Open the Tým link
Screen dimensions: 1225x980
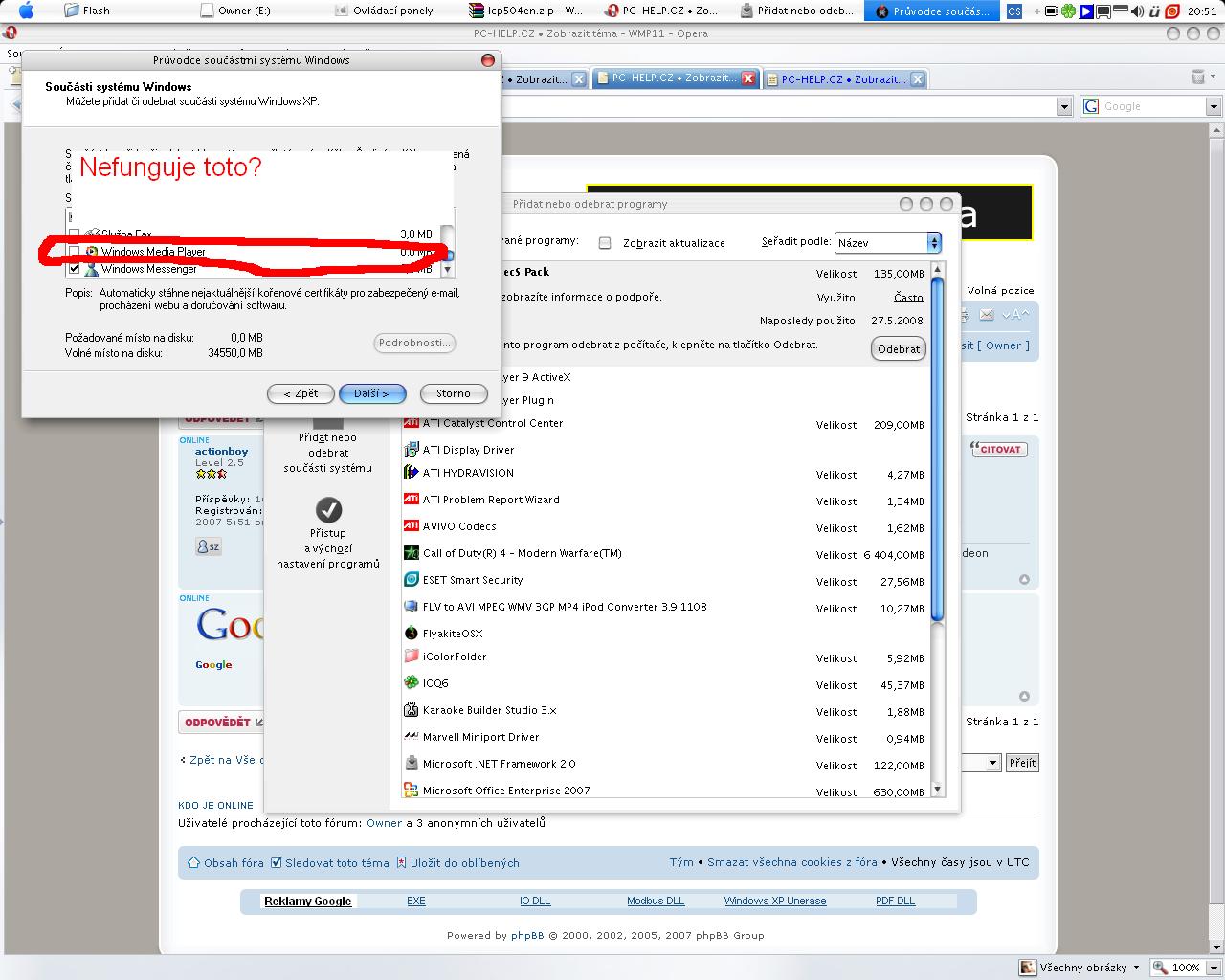tap(681, 862)
